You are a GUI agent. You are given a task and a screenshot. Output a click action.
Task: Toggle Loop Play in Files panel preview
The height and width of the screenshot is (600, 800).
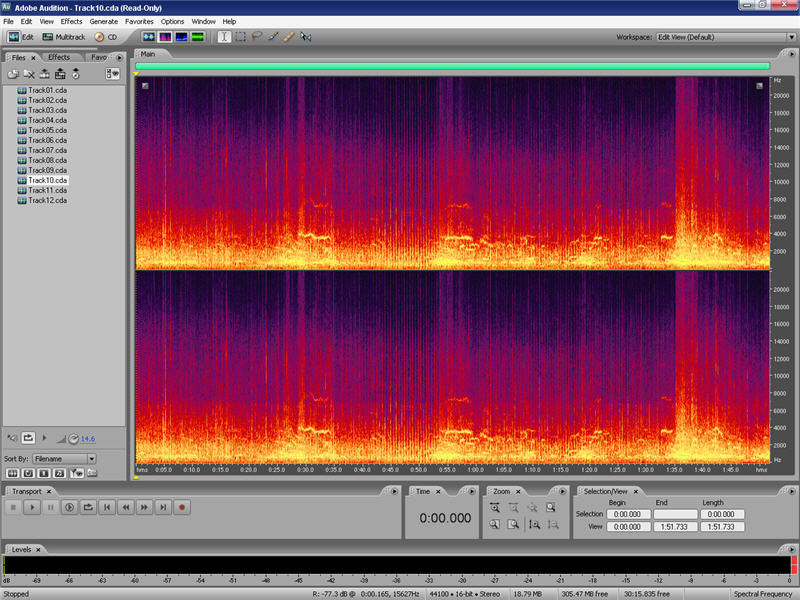pyautogui.click(x=28, y=438)
